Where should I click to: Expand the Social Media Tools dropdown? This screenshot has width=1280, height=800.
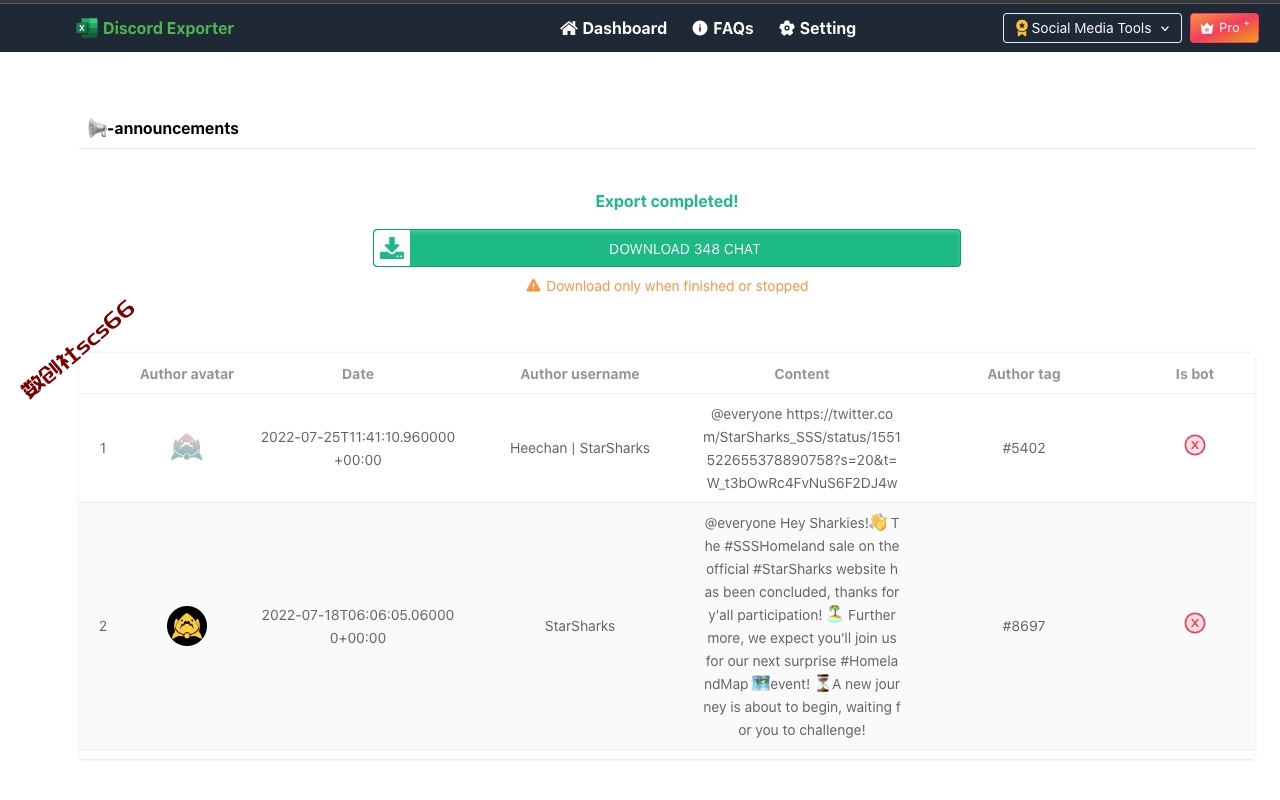[x=1092, y=28]
